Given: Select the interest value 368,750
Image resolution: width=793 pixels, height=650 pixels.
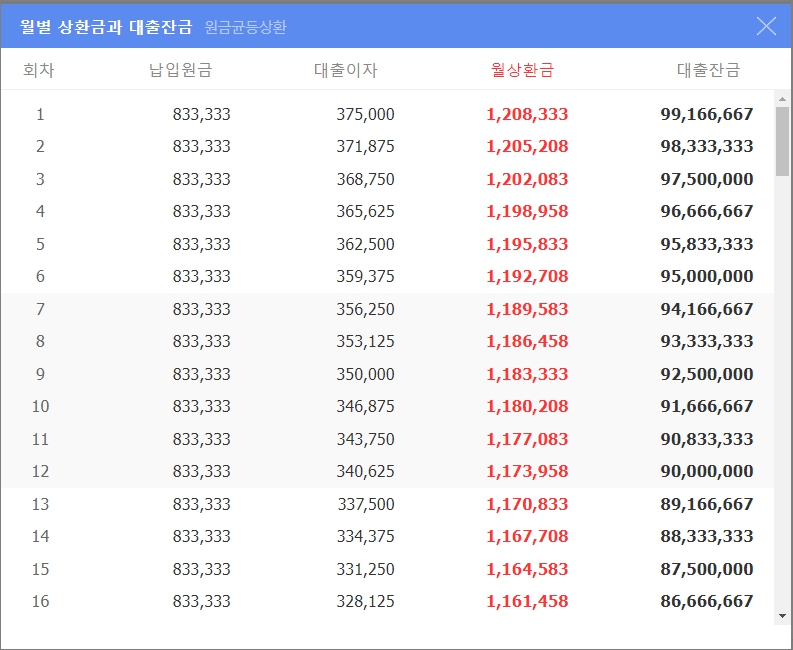Looking at the screenshot, I should pyautogui.click(x=366, y=179).
